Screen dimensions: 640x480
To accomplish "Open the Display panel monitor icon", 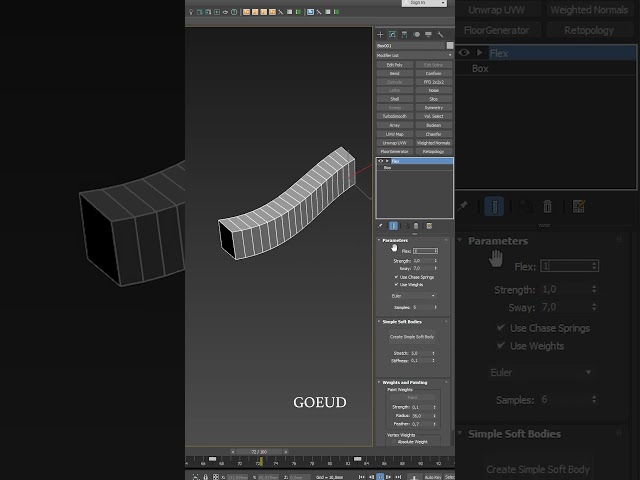I will [428, 34].
